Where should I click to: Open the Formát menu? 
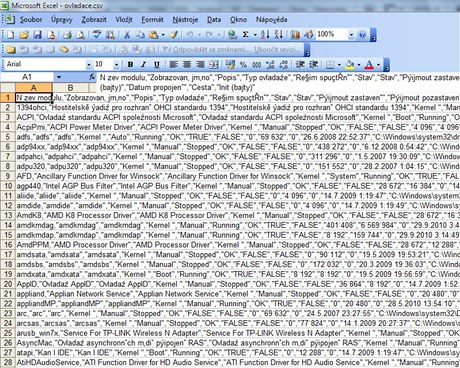[152, 20]
